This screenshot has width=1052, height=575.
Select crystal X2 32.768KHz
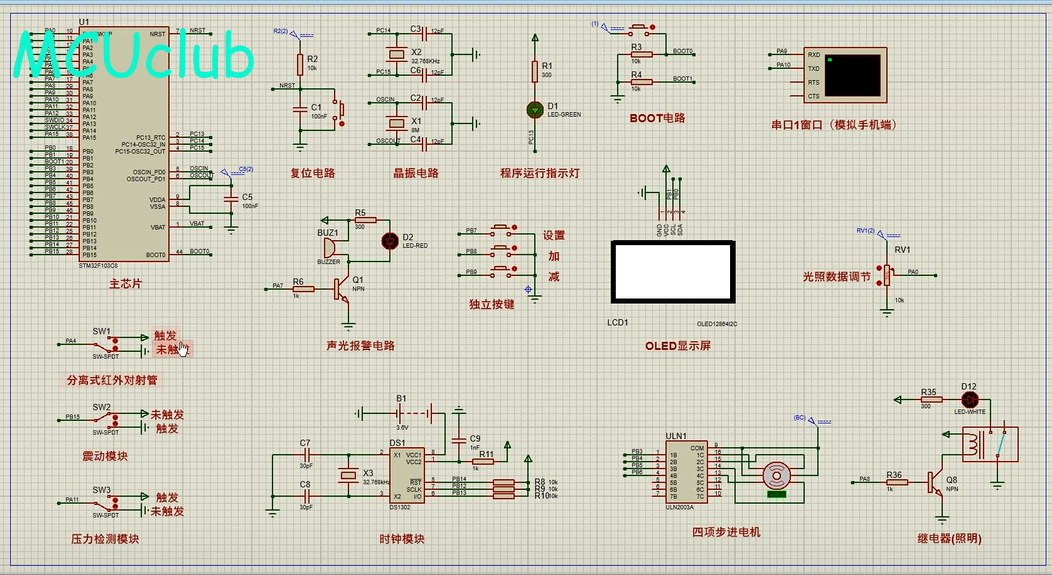click(397, 54)
